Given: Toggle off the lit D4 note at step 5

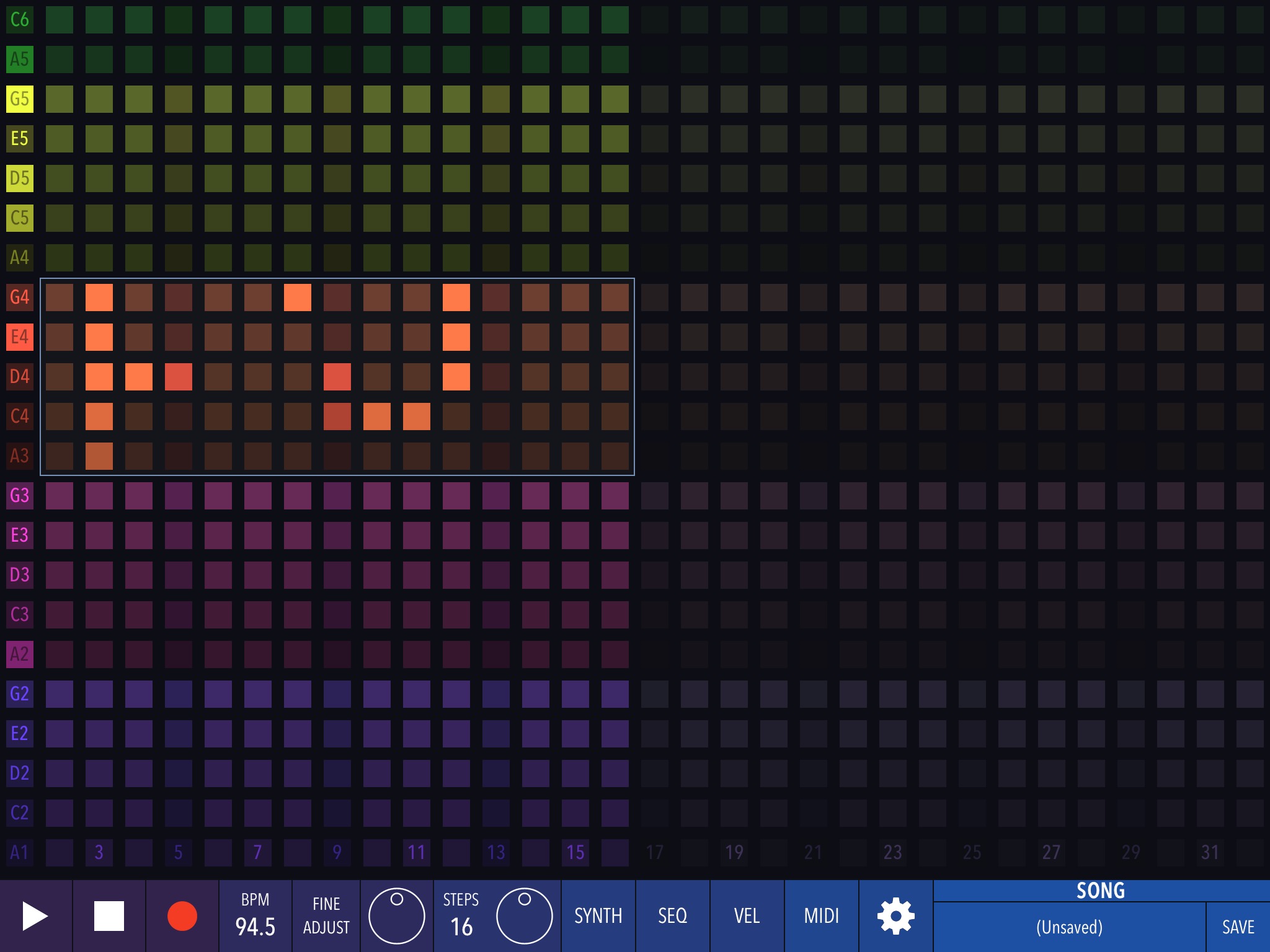Looking at the screenshot, I should 179,377.
